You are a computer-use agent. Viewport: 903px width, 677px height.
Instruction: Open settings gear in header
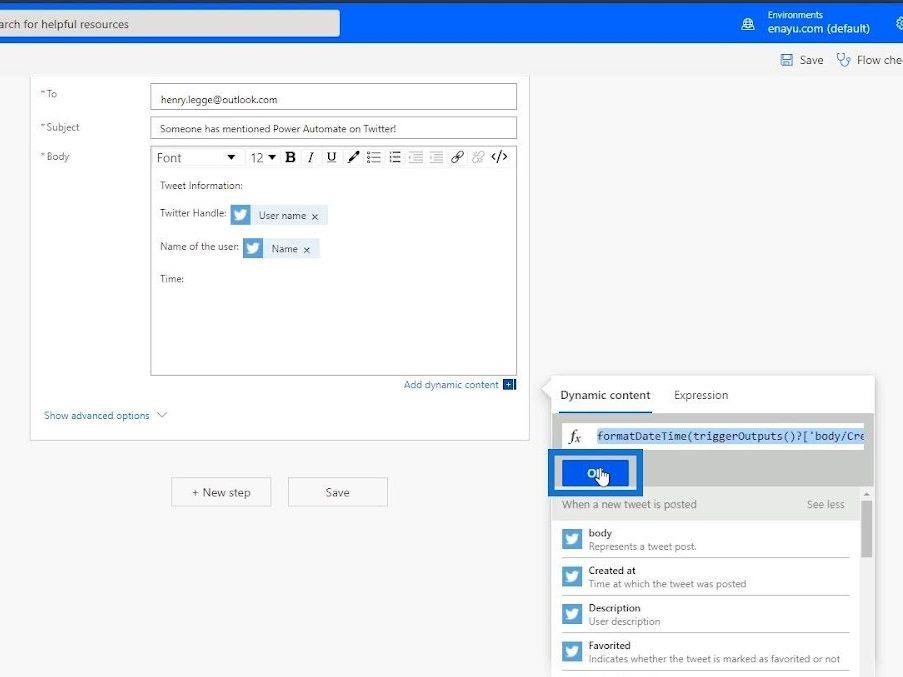(x=899, y=23)
